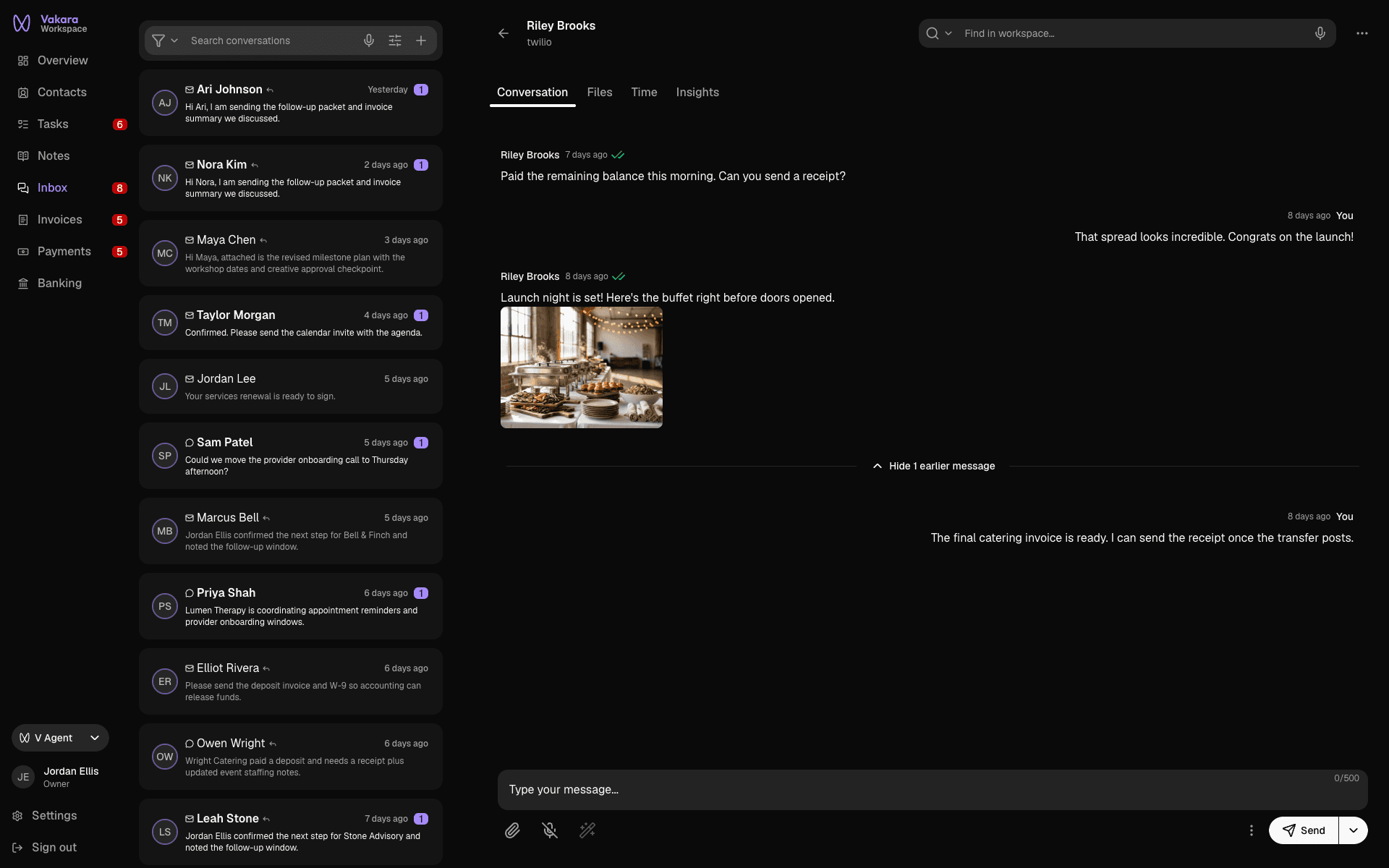
Task: Open Elliot Rivera conversation
Action: [291, 681]
